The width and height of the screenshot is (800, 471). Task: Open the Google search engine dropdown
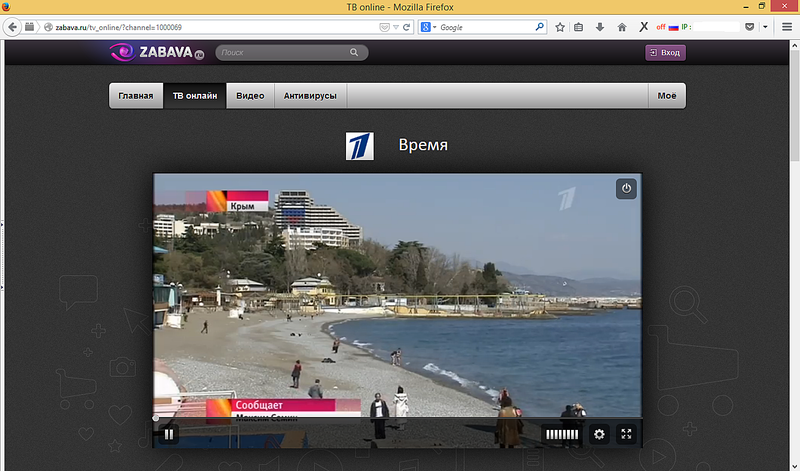tap(429, 27)
